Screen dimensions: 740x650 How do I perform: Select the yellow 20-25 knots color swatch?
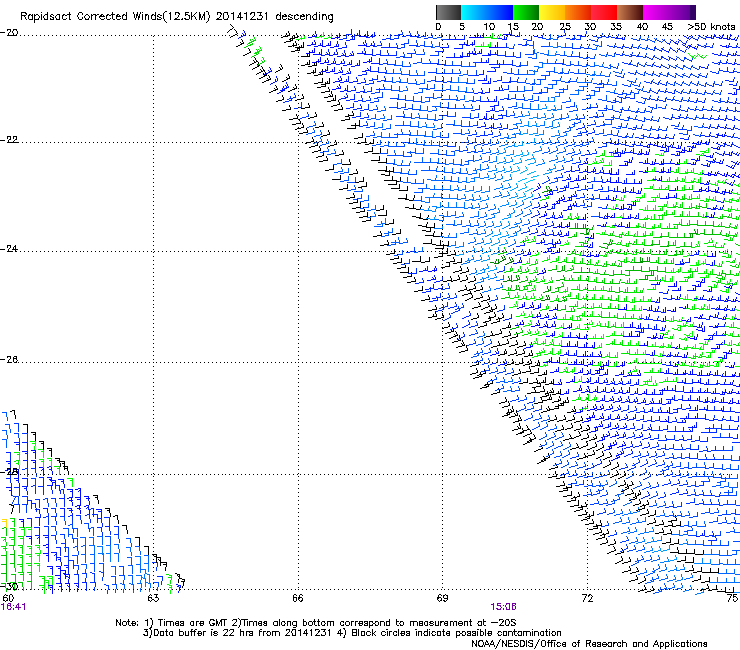552,12
